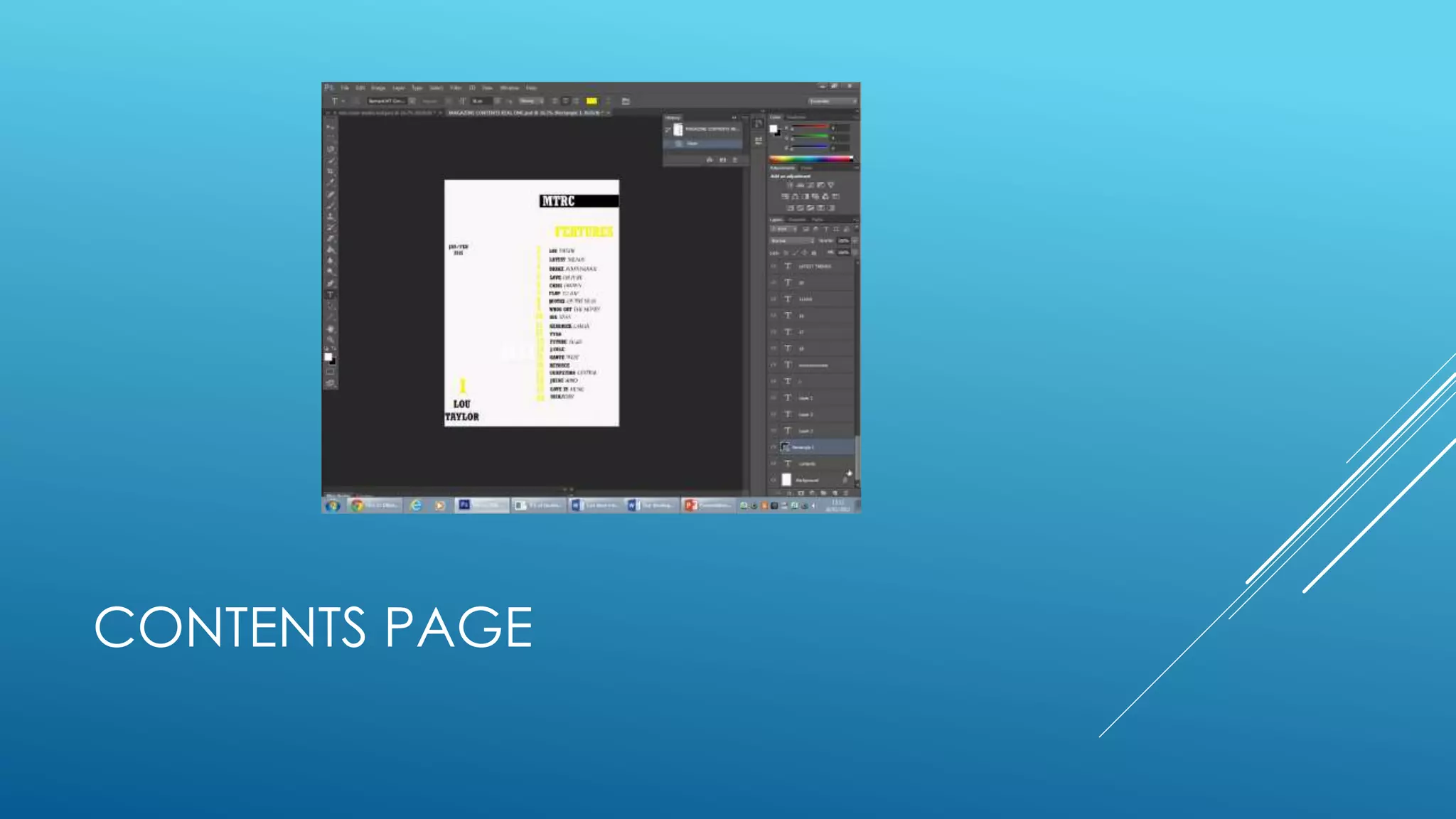Open the layer blend mode dropdown

point(793,241)
